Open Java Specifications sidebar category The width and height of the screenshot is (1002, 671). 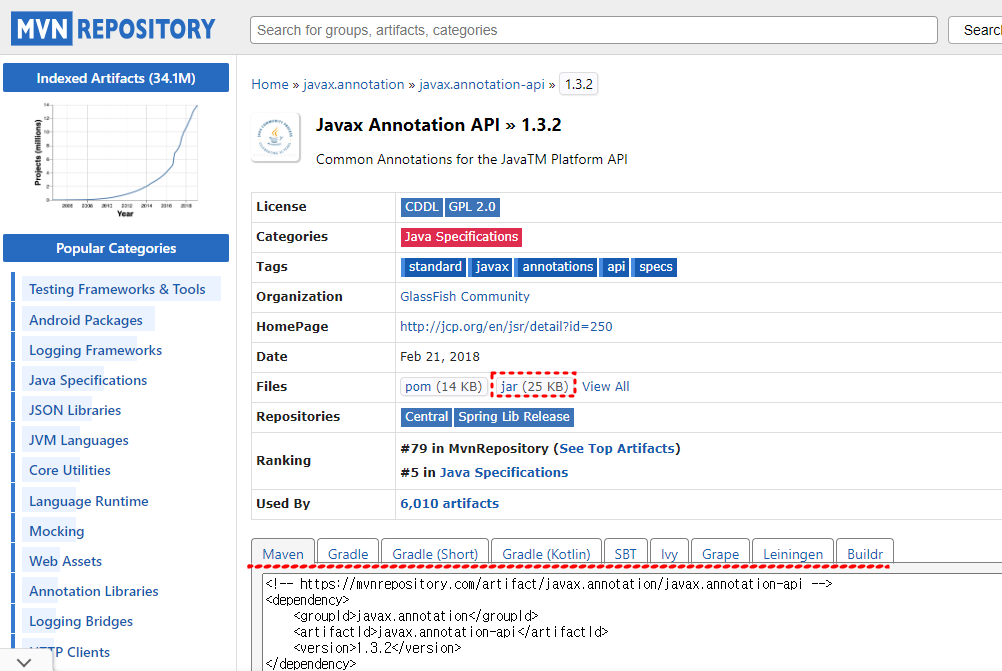click(x=88, y=380)
